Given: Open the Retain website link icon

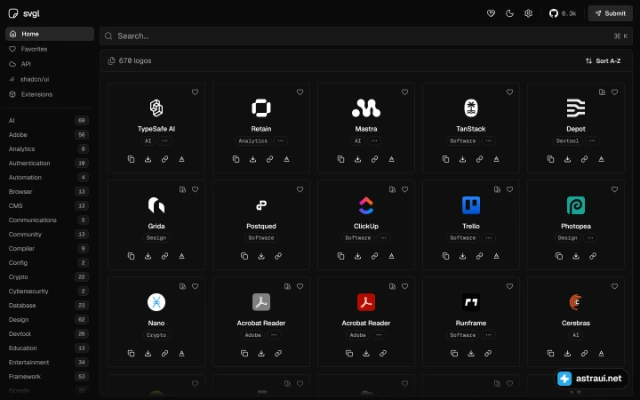Looking at the screenshot, I should coord(270,159).
